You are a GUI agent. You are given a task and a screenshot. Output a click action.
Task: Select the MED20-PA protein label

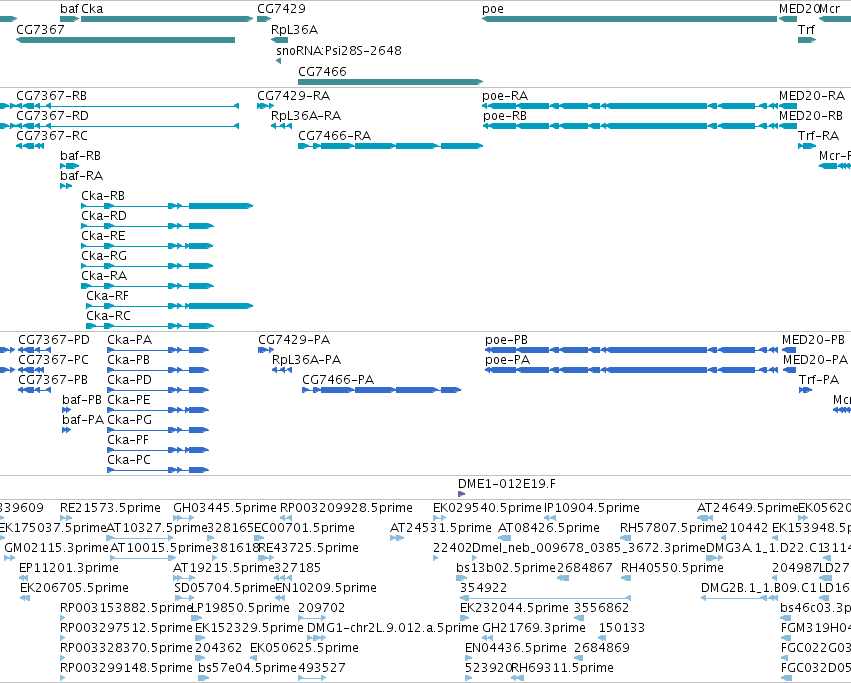pyautogui.click(x=815, y=360)
